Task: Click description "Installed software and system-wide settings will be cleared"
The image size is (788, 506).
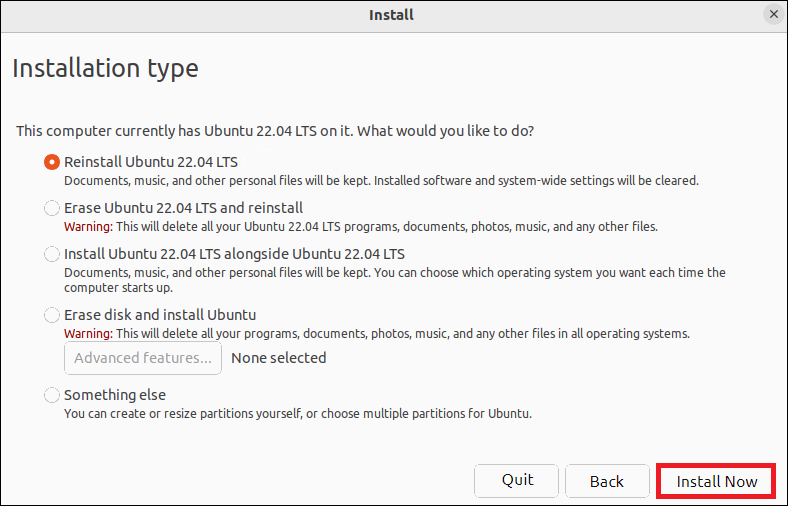Action: pos(536,180)
